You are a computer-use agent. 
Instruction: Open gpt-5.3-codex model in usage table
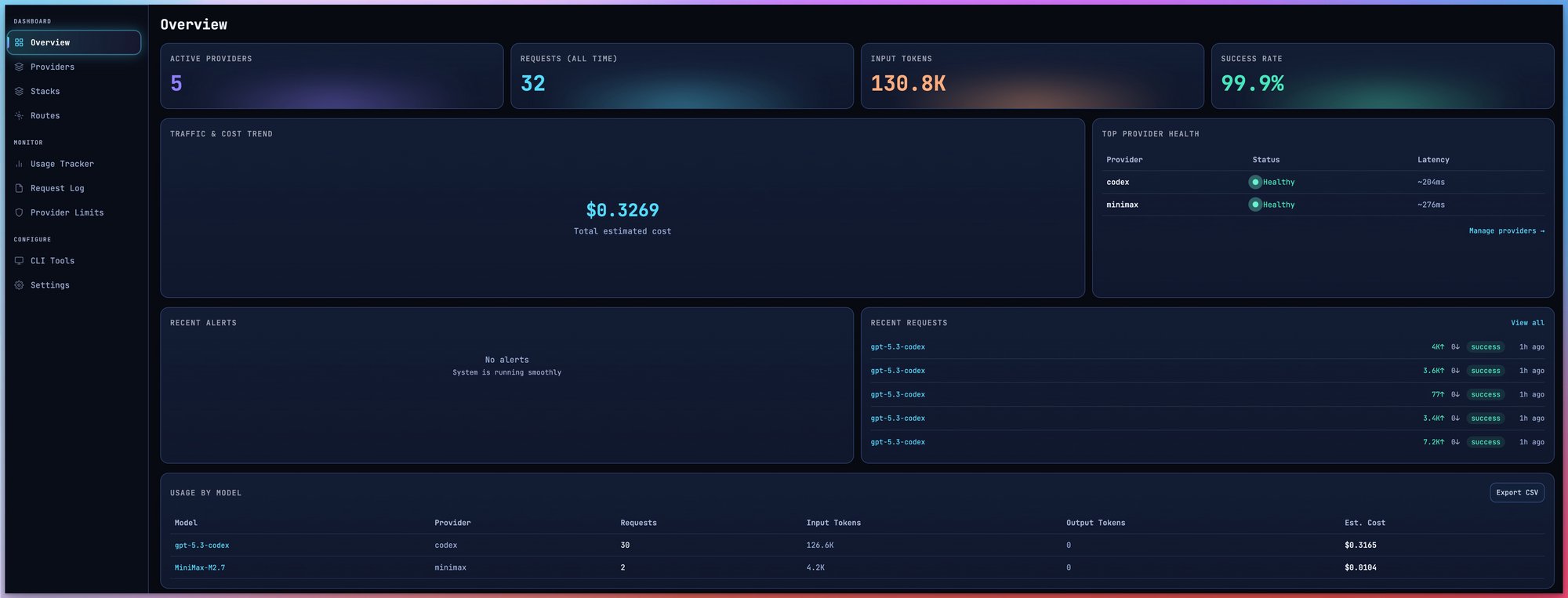(x=201, y=545)
